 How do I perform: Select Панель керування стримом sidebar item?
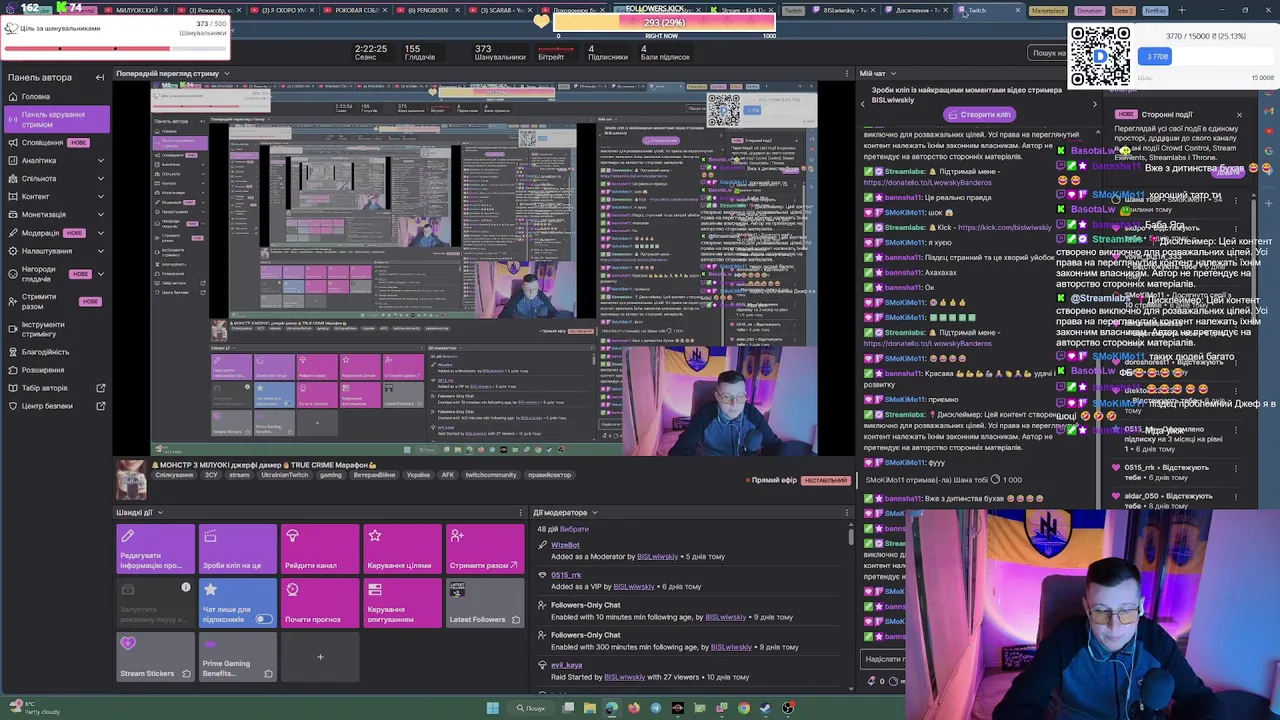[x=57, y=119]
